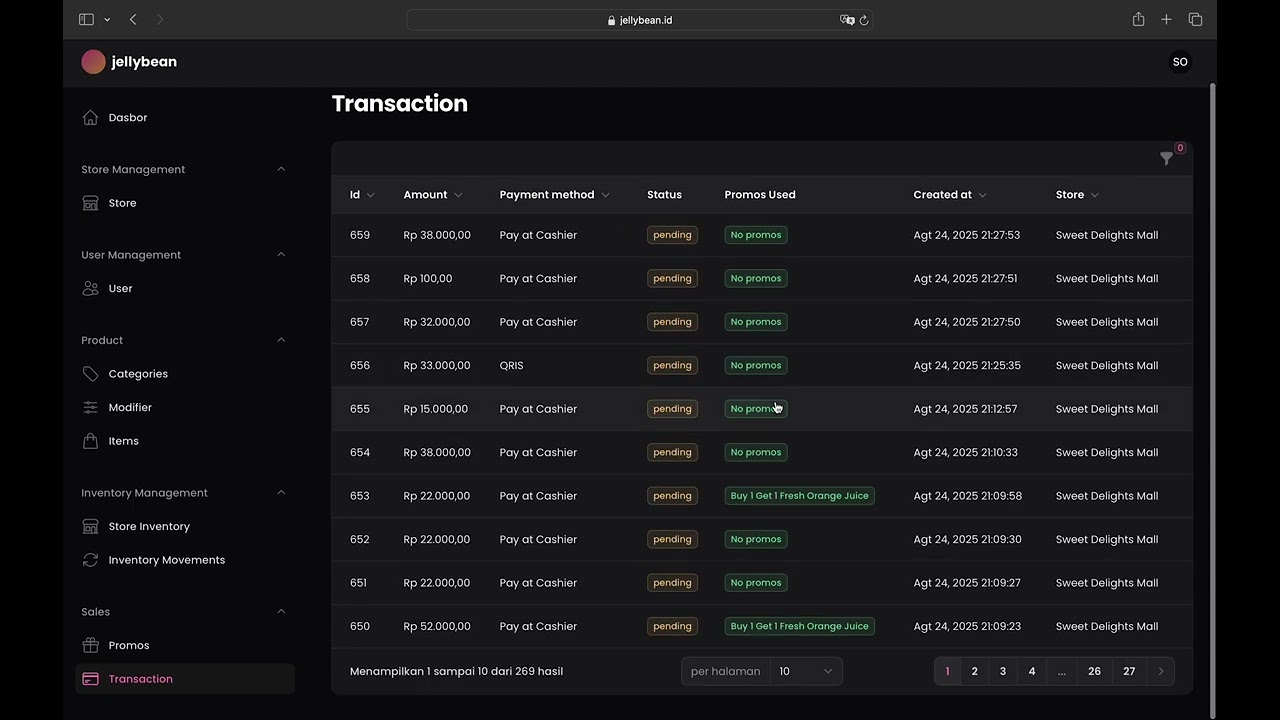Go to page 26
Viewport: 1280px width, 720px height.
[1094, 671]
